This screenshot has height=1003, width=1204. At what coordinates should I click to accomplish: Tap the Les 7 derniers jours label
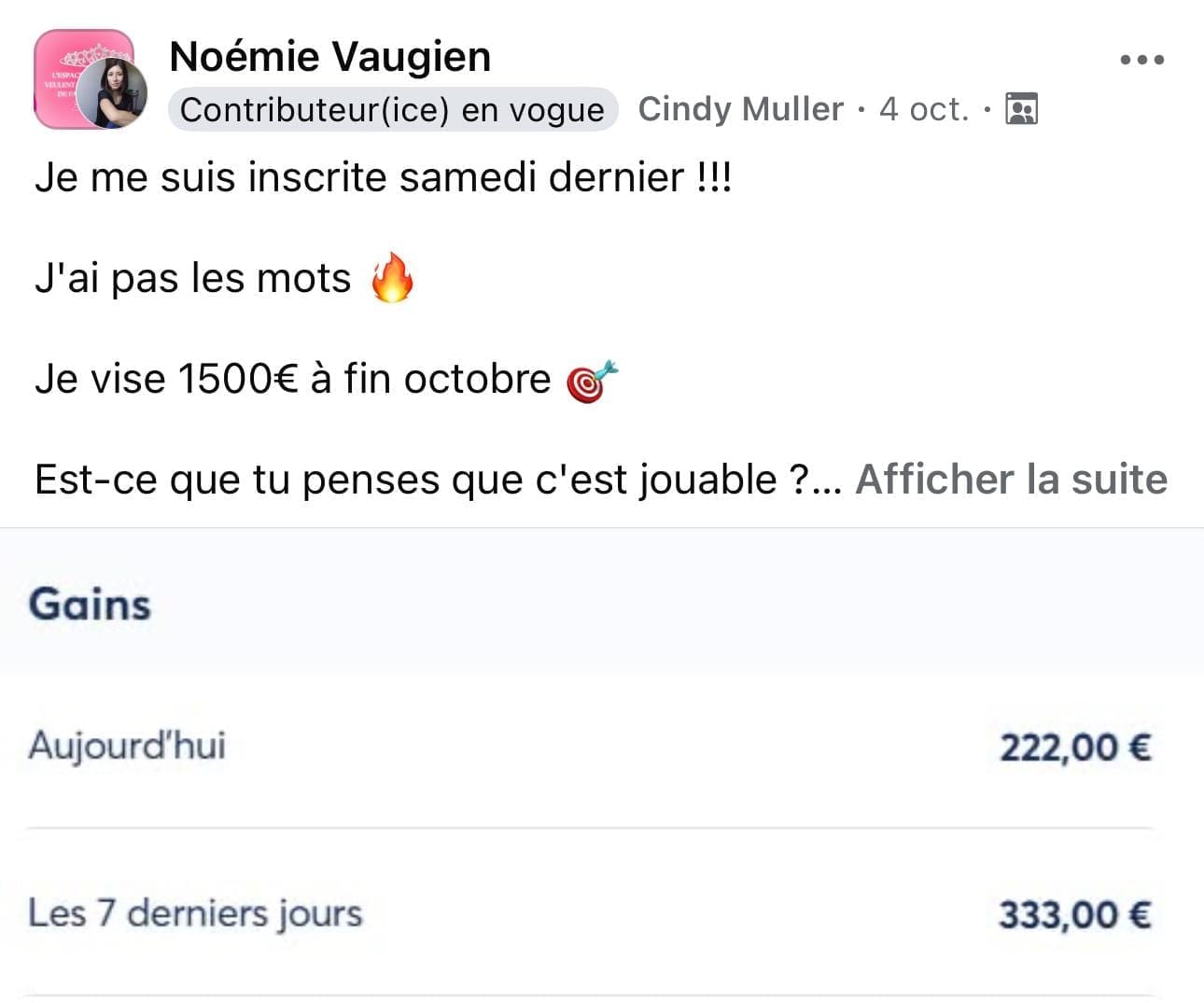[x=195, y=912]
